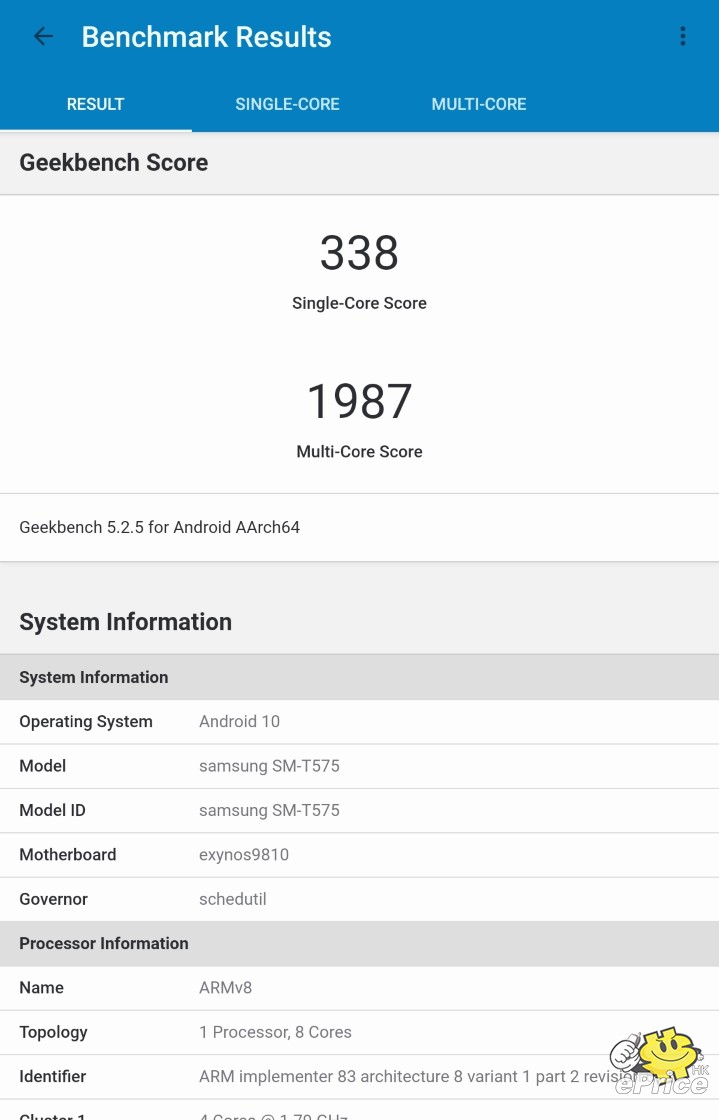
Task: Select the 1987 multi-core score
Action: pyautogui.click(x=359, y=401)
